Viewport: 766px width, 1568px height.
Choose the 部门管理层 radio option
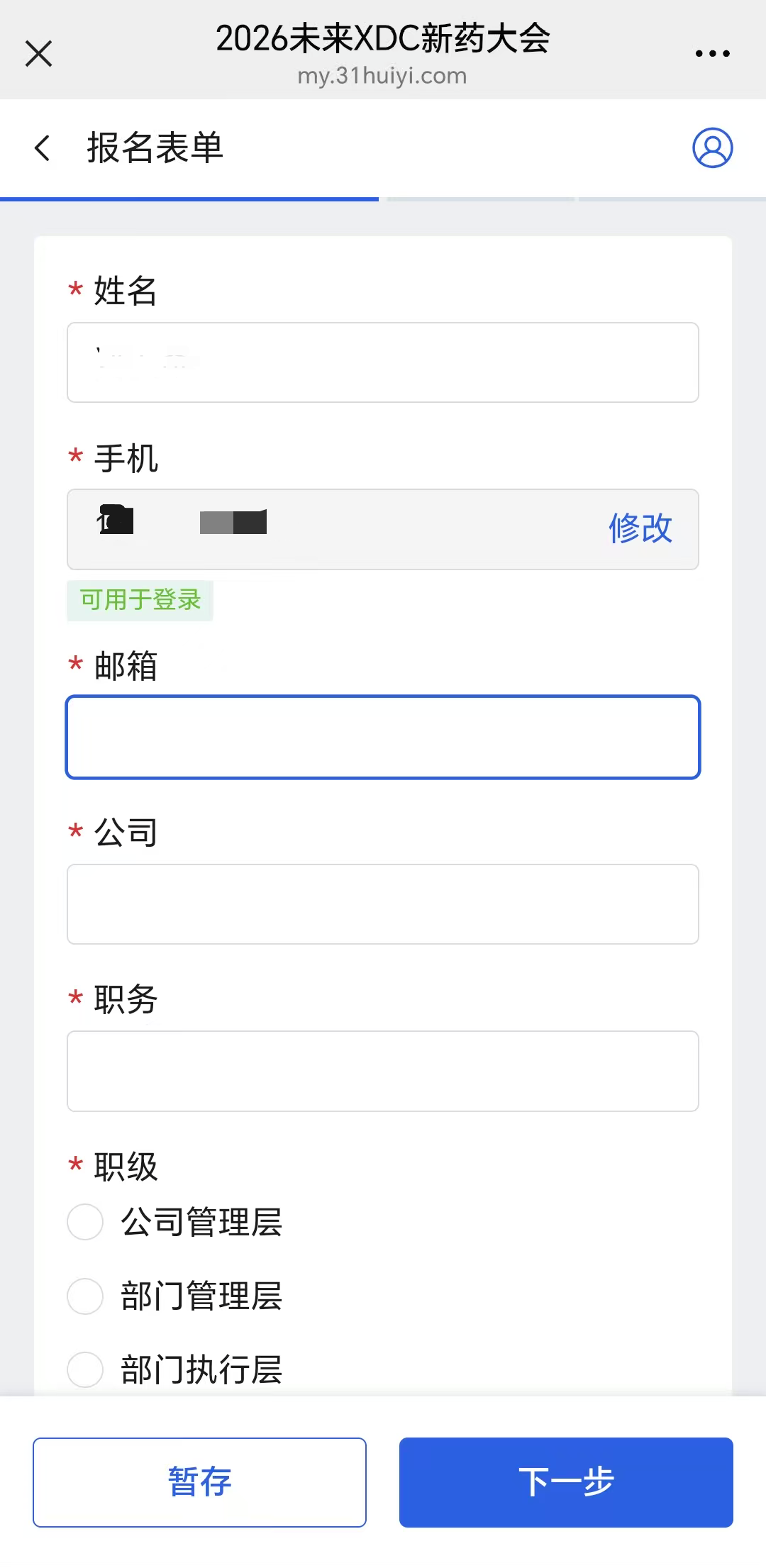tap(85, 1296)
